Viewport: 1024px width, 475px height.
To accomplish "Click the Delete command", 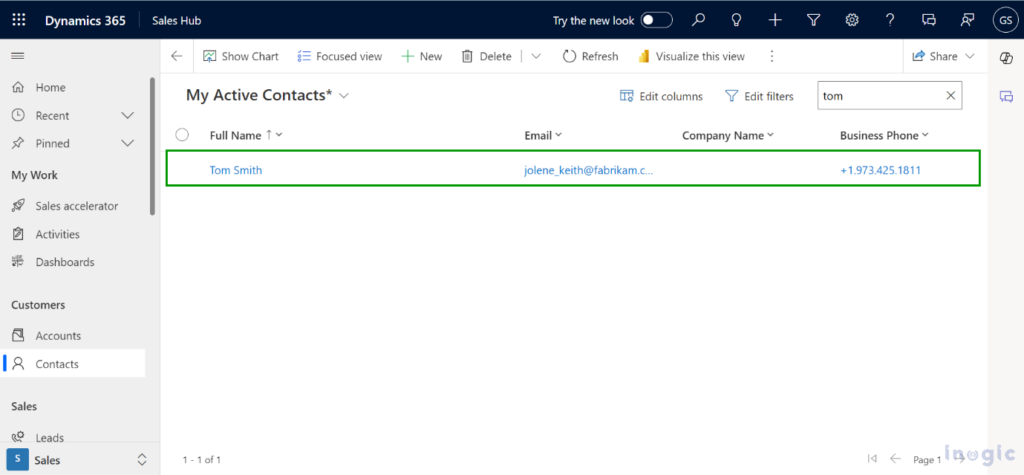I will [x=487, y=56].
